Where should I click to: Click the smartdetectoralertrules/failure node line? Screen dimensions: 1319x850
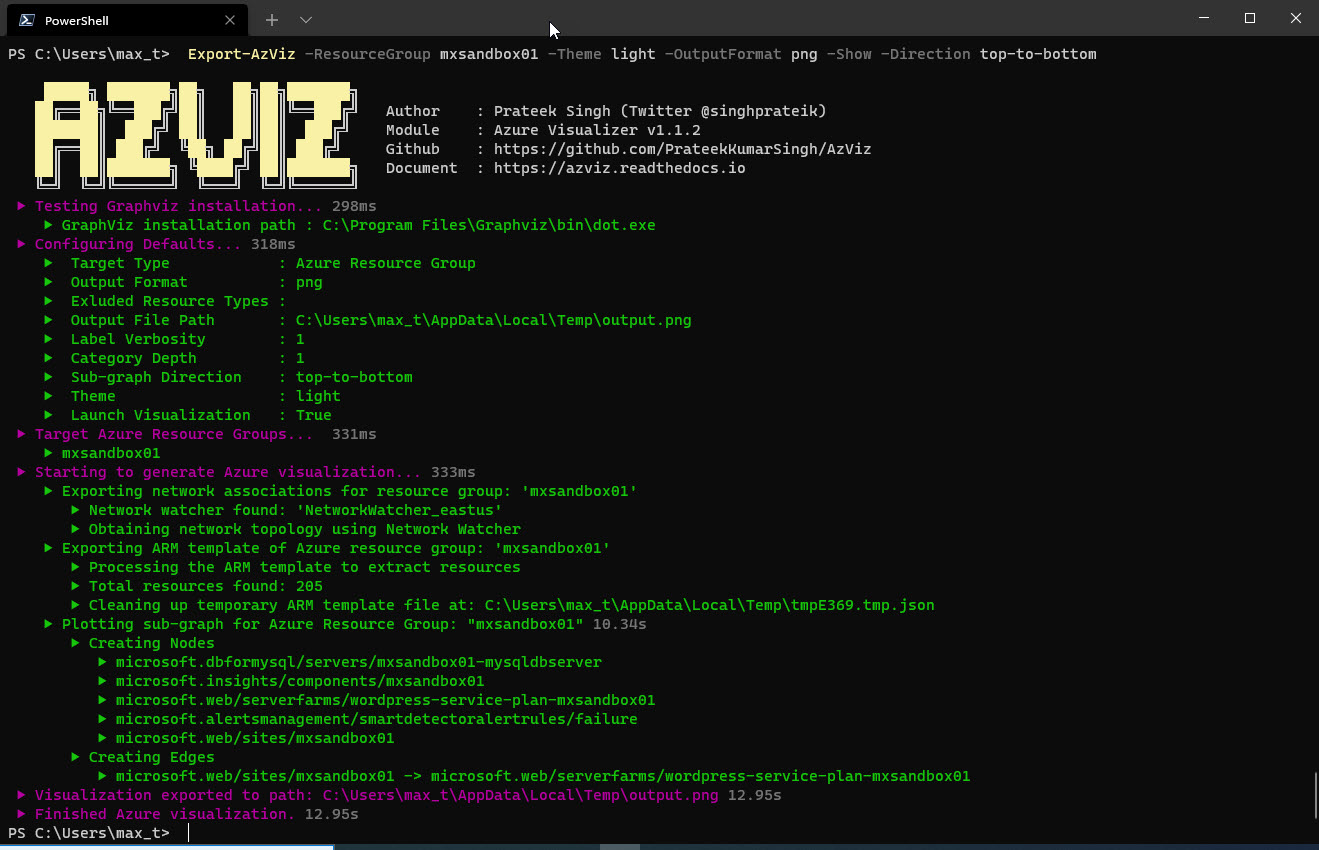coord(368,719)
